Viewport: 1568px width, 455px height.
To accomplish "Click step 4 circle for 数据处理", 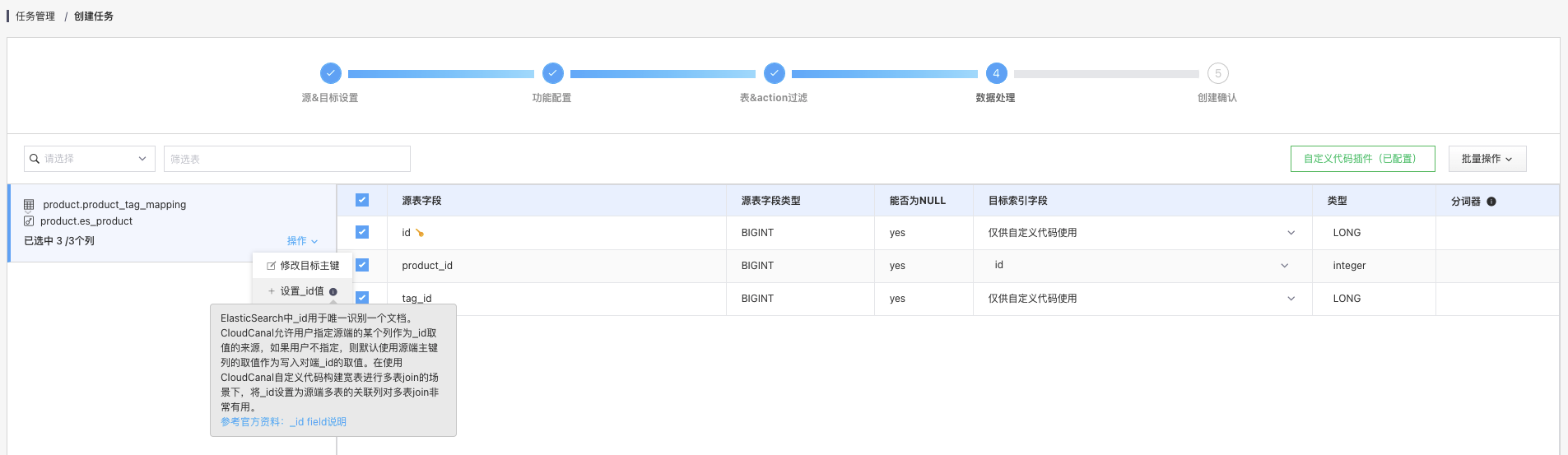I will coord(996,73).
